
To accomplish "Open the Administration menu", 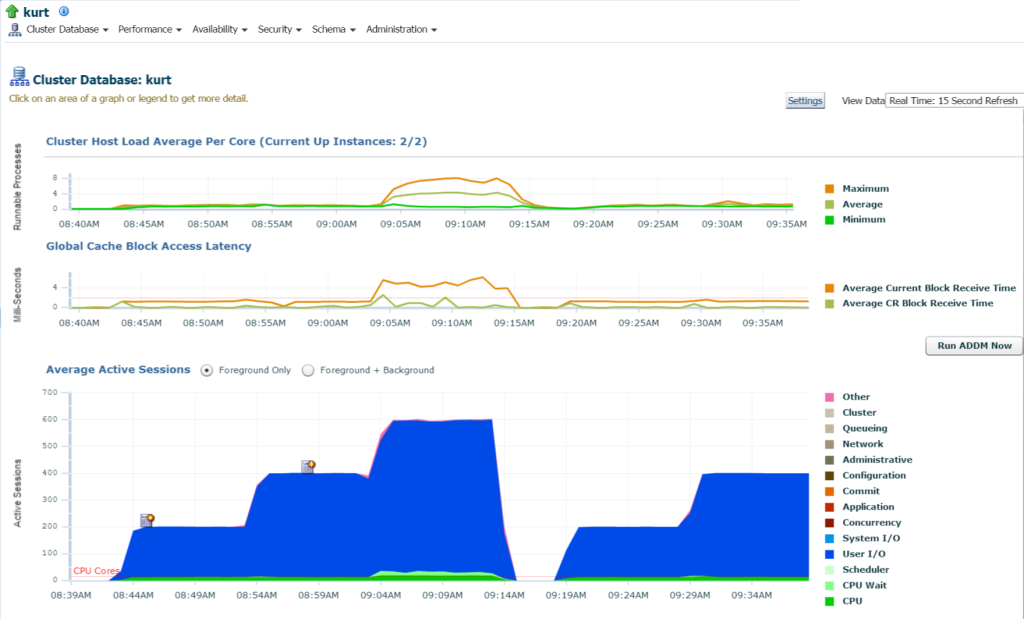I will 401,29.
